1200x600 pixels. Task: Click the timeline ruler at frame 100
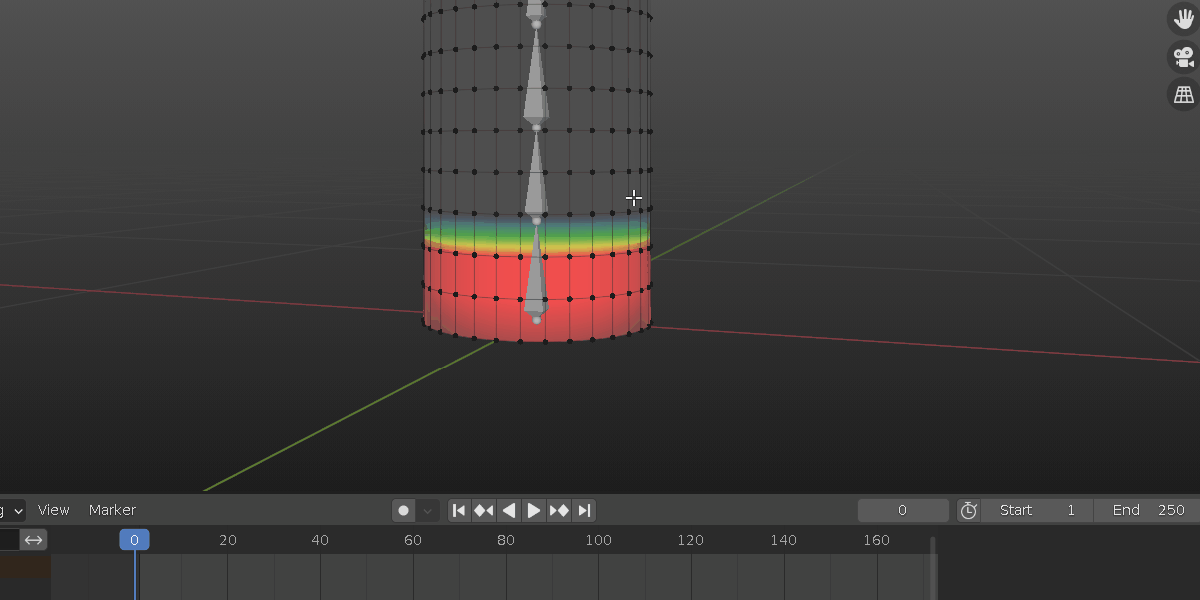(598, 540)
